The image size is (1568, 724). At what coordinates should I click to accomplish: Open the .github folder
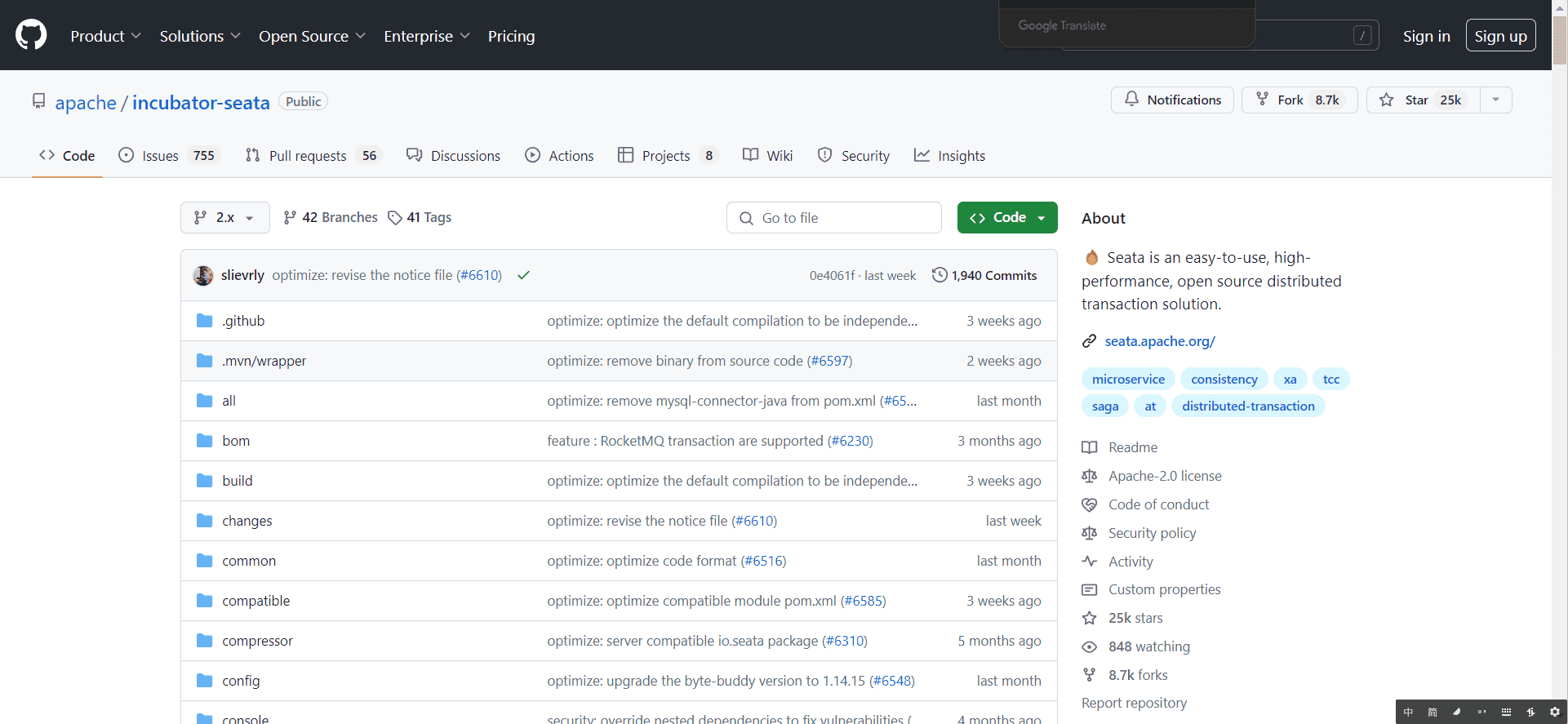click(243, 321)
